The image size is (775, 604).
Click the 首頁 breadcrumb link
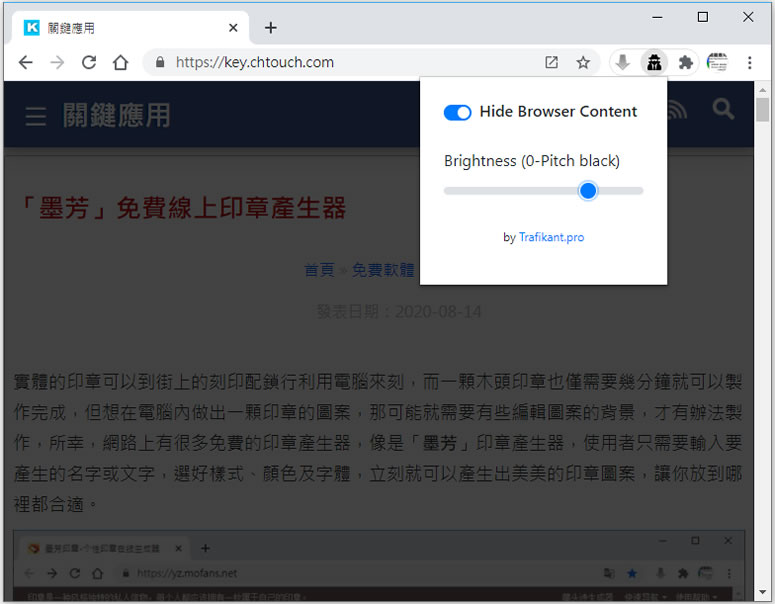(x=319, y=270)
